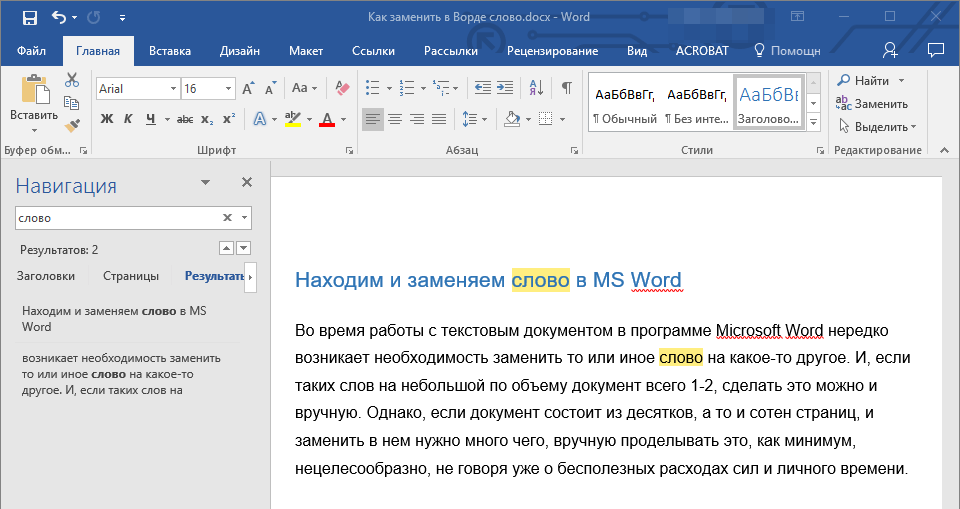The image size is (960, 509).
Task: Open the multilevel list button
Action: [x=441, y=88]
